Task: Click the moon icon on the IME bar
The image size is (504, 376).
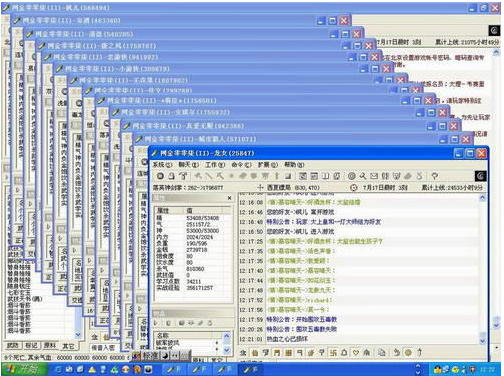Action: pos(165,356)
